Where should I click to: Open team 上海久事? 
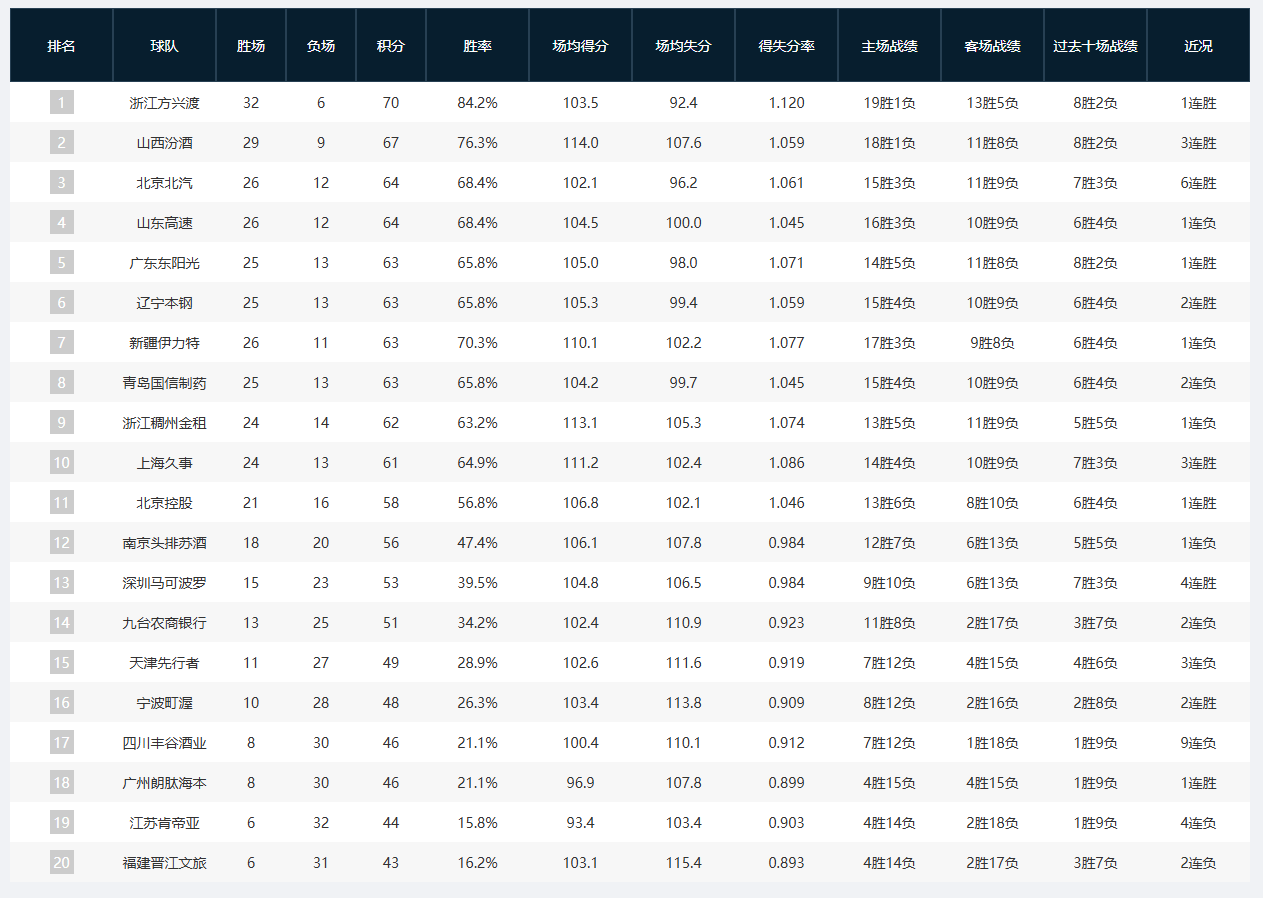pos(164,463)
